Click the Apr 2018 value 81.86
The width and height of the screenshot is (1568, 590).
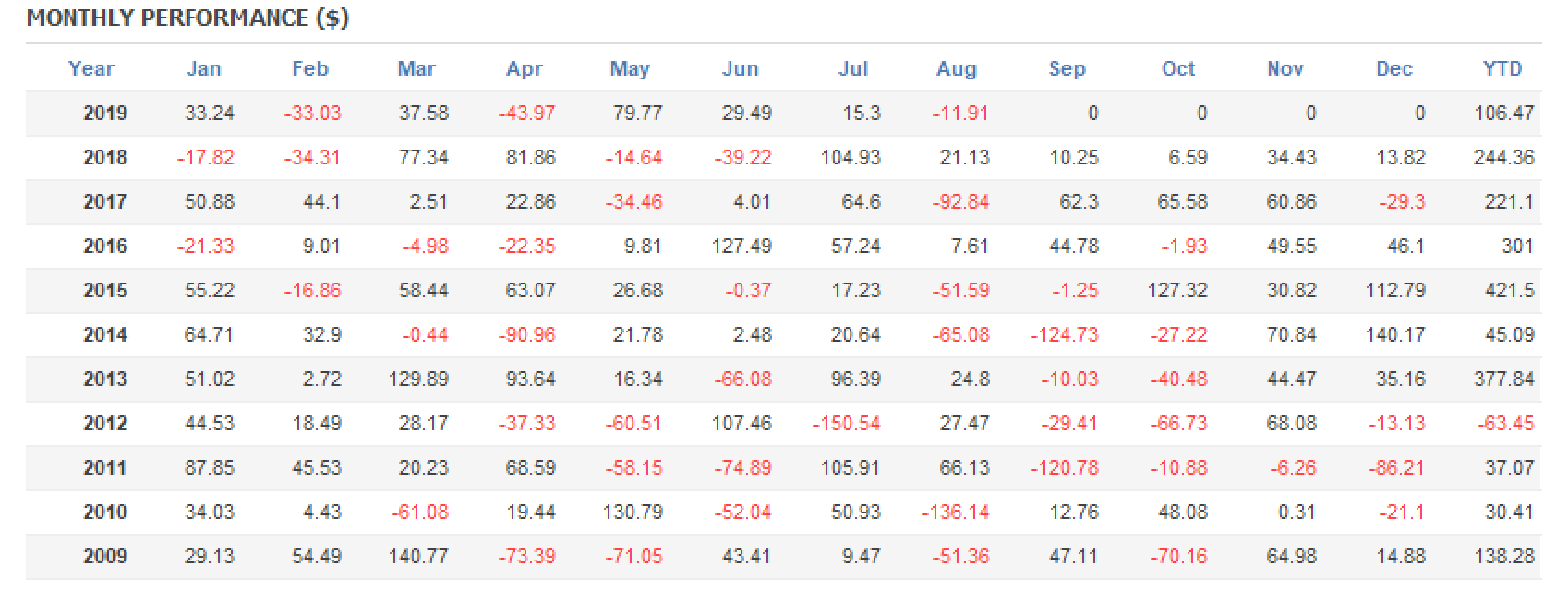530,158
